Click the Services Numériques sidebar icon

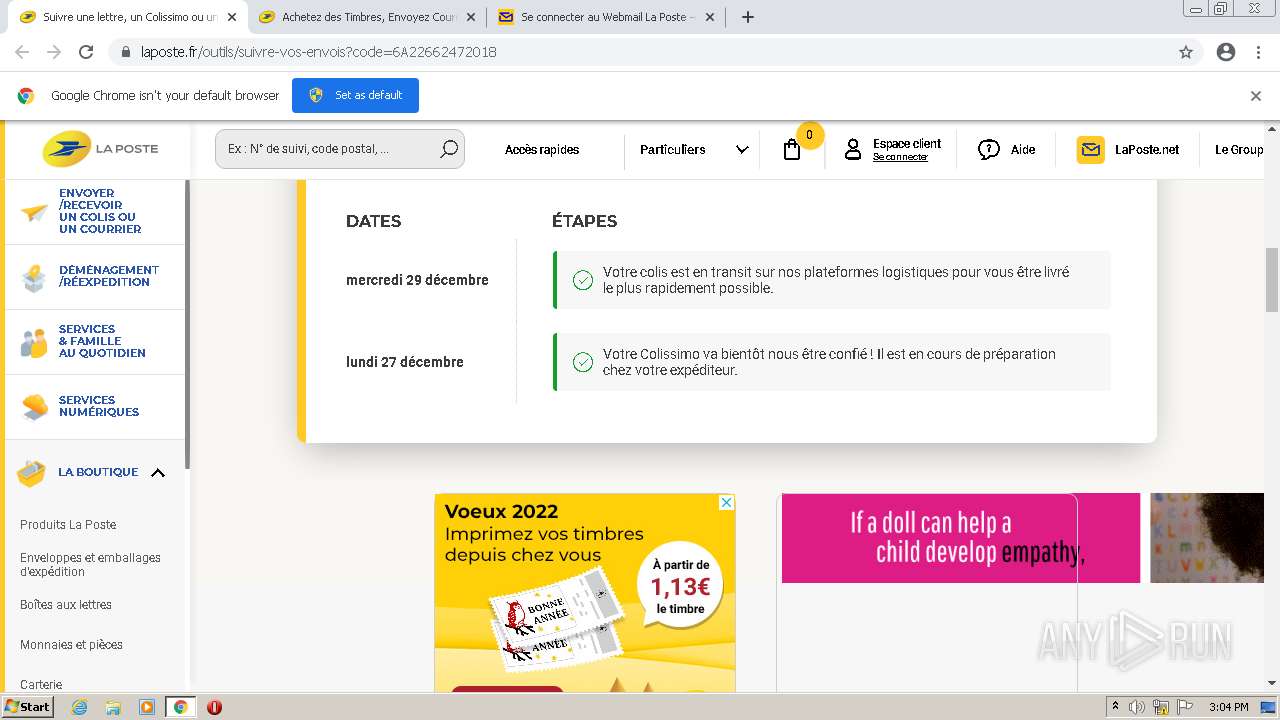tap(34, 406)
